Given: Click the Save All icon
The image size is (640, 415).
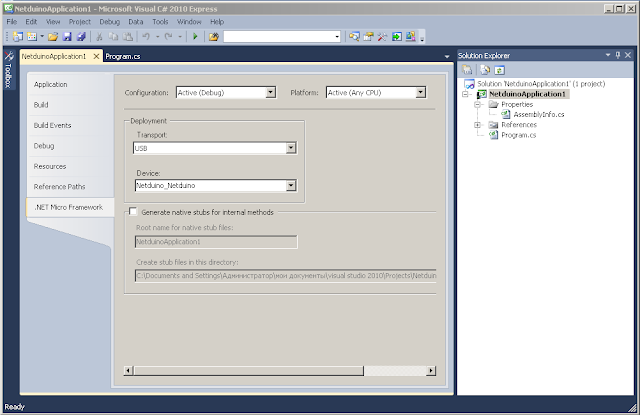Looking at the screenshot, I should [81, 37].
